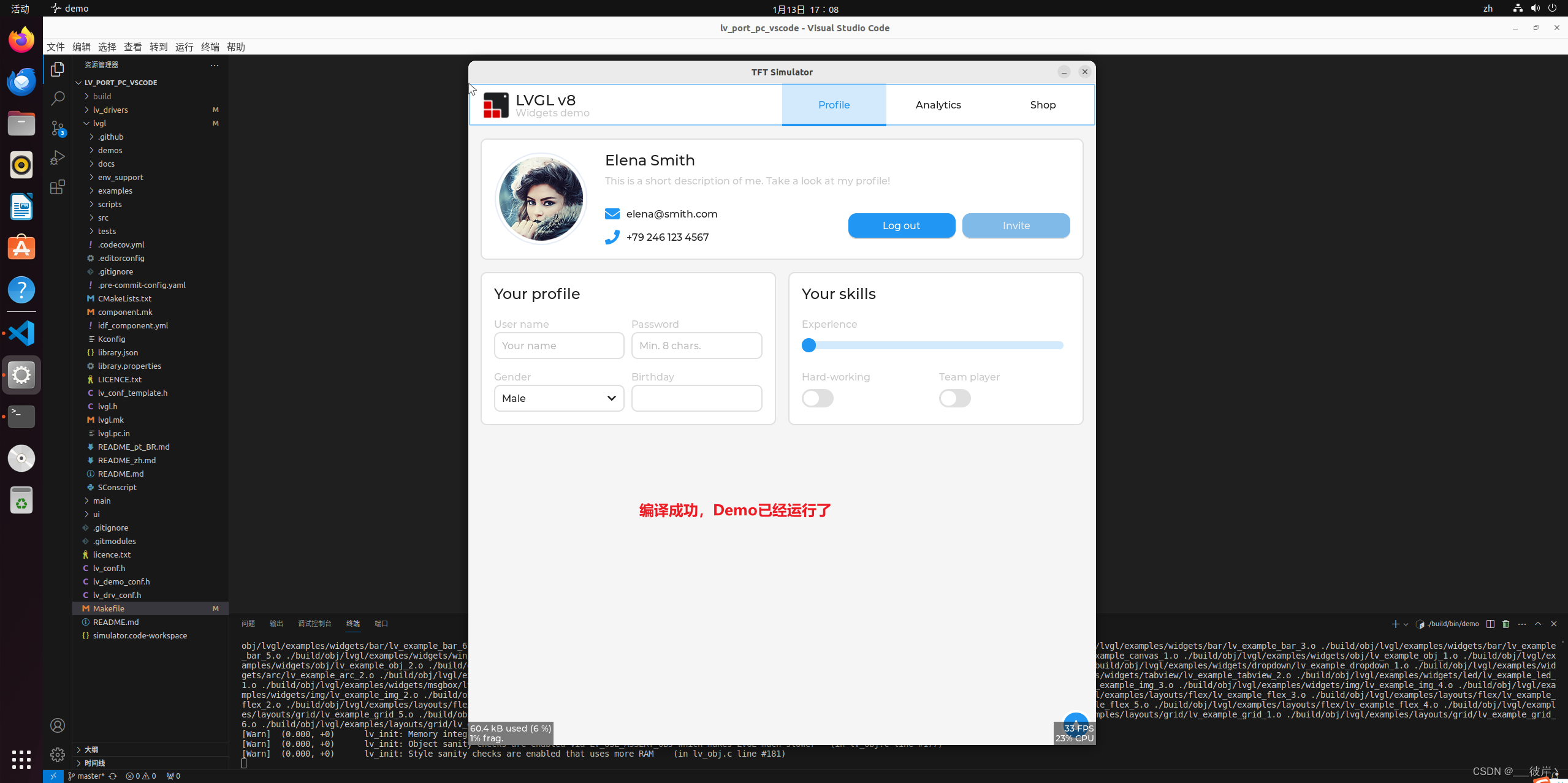Click the Invite button
Screen dimensions: 1568x783
point(1015,225)
